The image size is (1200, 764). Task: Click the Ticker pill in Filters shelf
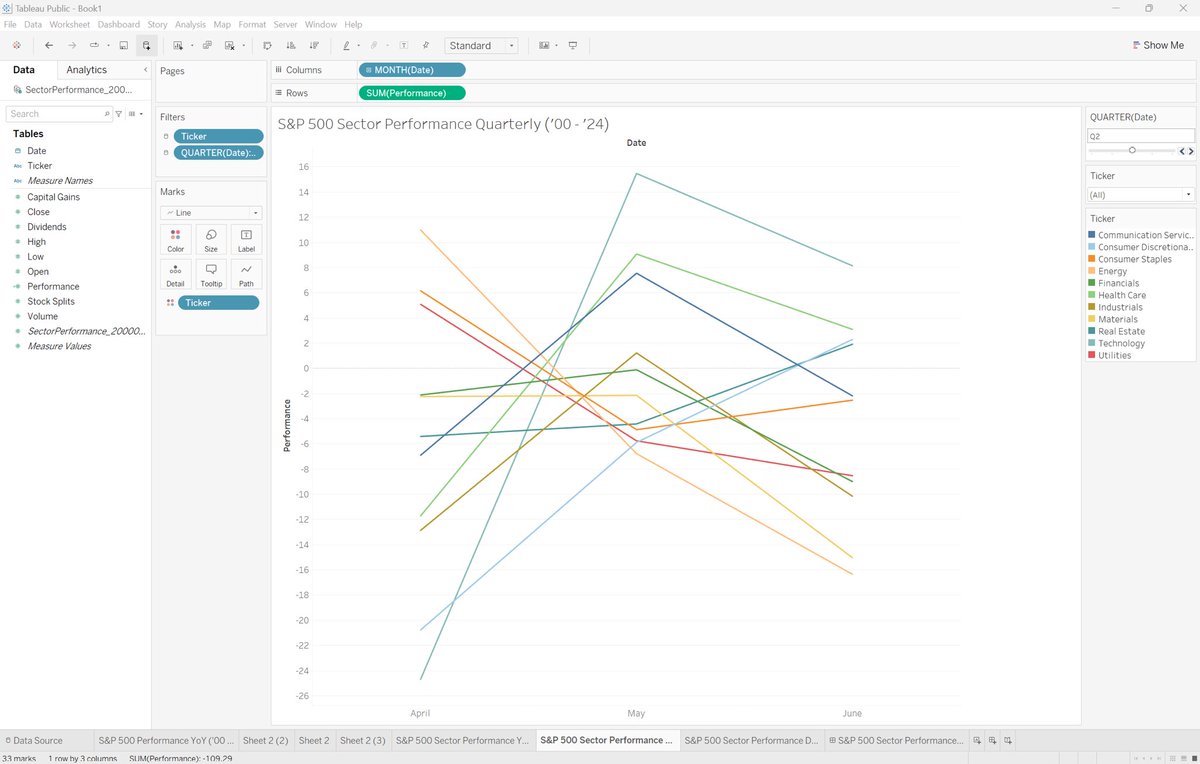218,136
